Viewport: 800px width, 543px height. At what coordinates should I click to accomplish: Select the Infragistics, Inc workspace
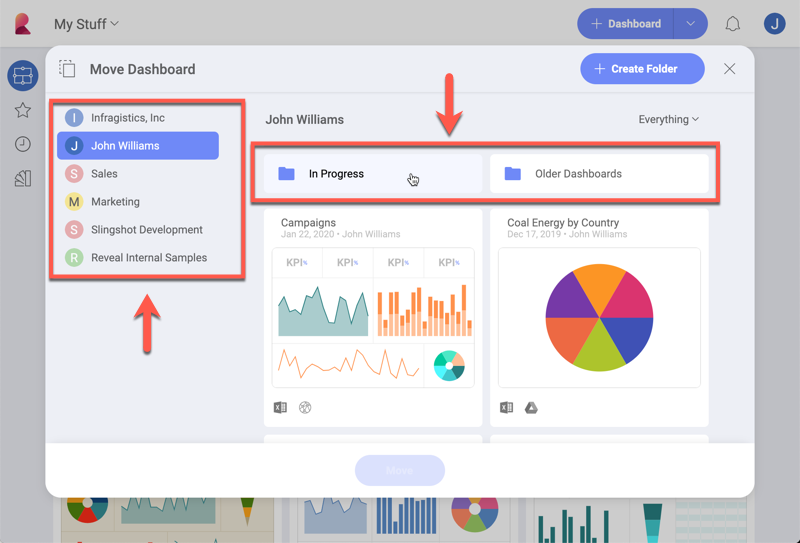[x=127, y=118]
